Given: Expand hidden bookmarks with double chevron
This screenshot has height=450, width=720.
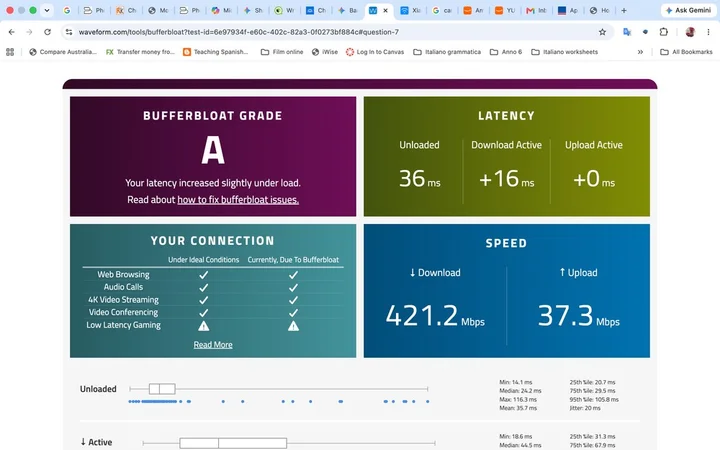Looking at the screenshot, I should [640, 52].
